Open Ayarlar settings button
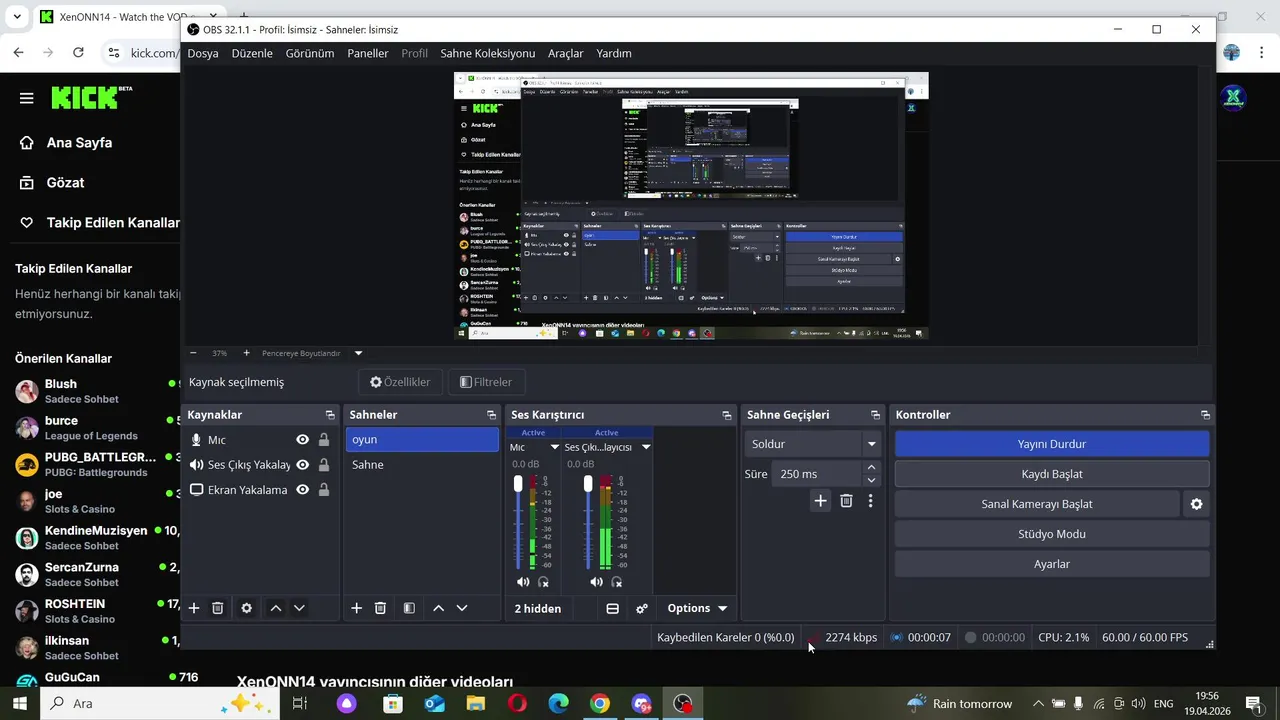 (x=1052, y=564)
